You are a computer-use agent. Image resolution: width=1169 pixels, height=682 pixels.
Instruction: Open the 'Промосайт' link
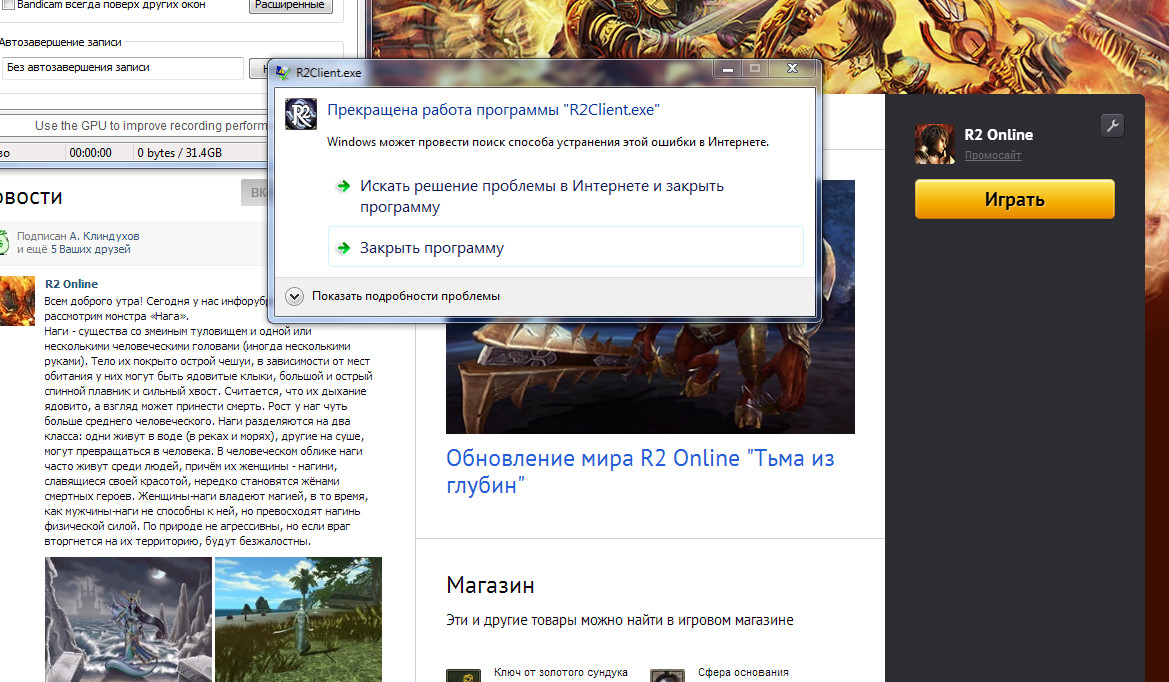click(992, 156)
